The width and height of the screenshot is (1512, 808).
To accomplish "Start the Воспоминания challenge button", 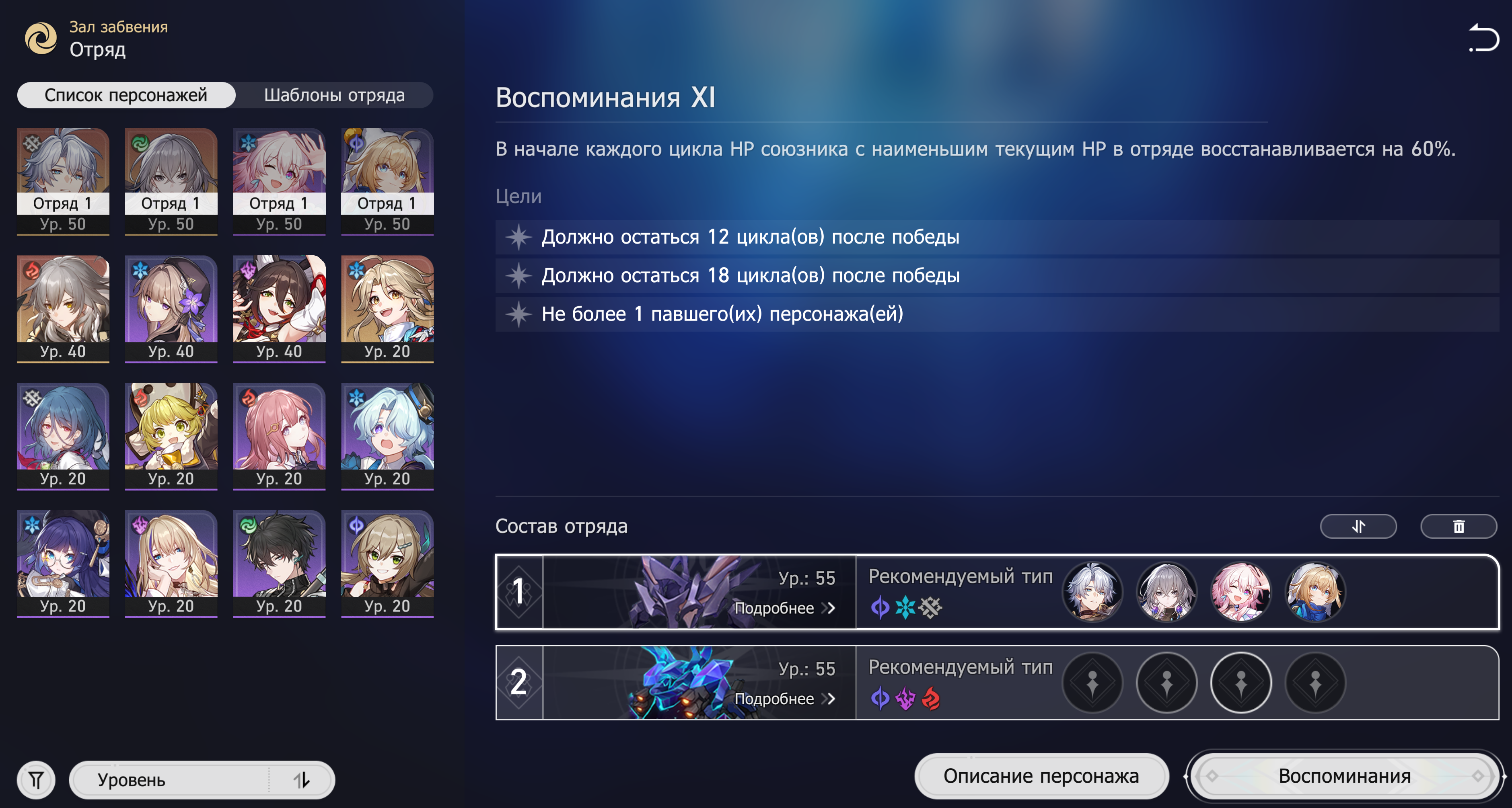I will [x=1345, y=776].
